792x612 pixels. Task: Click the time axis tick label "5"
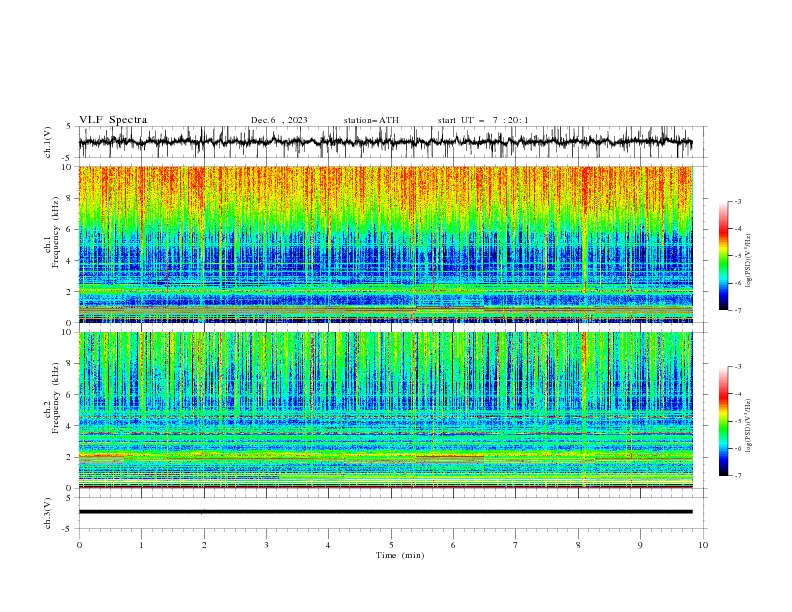tap(391, 545)
